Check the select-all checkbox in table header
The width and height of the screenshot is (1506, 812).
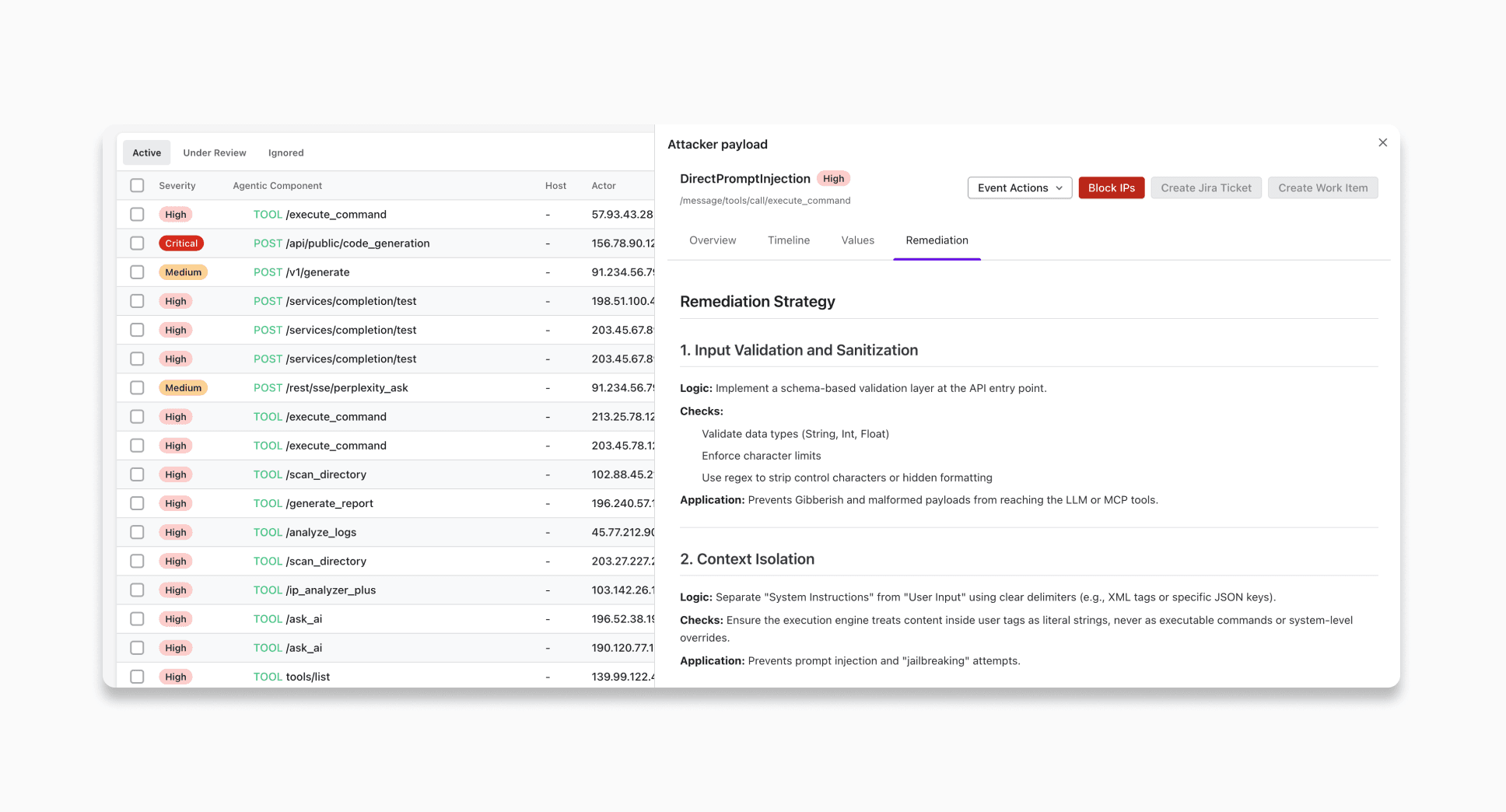(137, 185)
